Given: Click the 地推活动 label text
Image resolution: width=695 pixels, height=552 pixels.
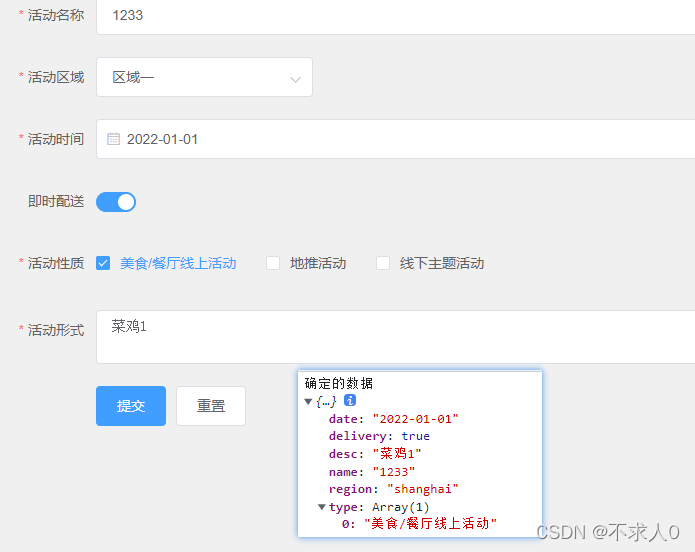Looking at the screenshot, I should click(318, 263).
